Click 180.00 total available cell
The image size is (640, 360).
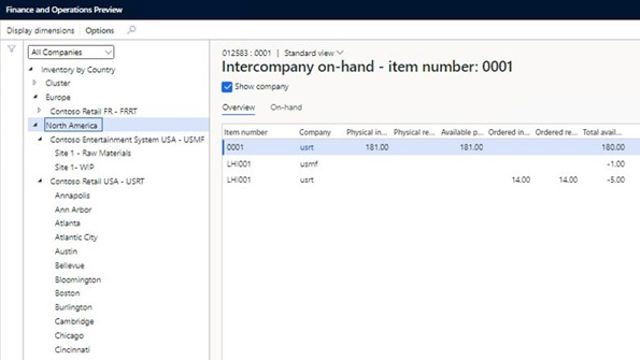(613, 147)
